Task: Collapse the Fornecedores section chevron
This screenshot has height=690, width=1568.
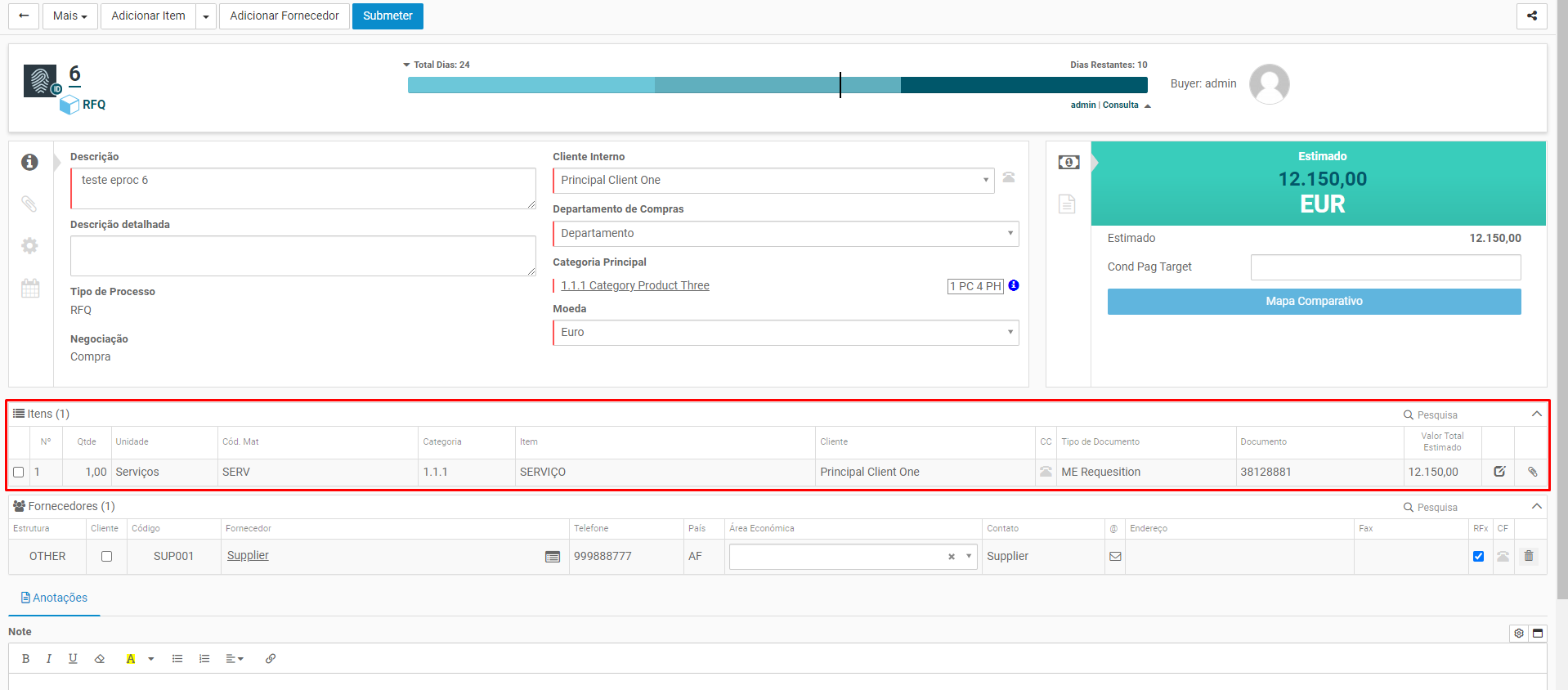Action: click(x=1537, y=506)
